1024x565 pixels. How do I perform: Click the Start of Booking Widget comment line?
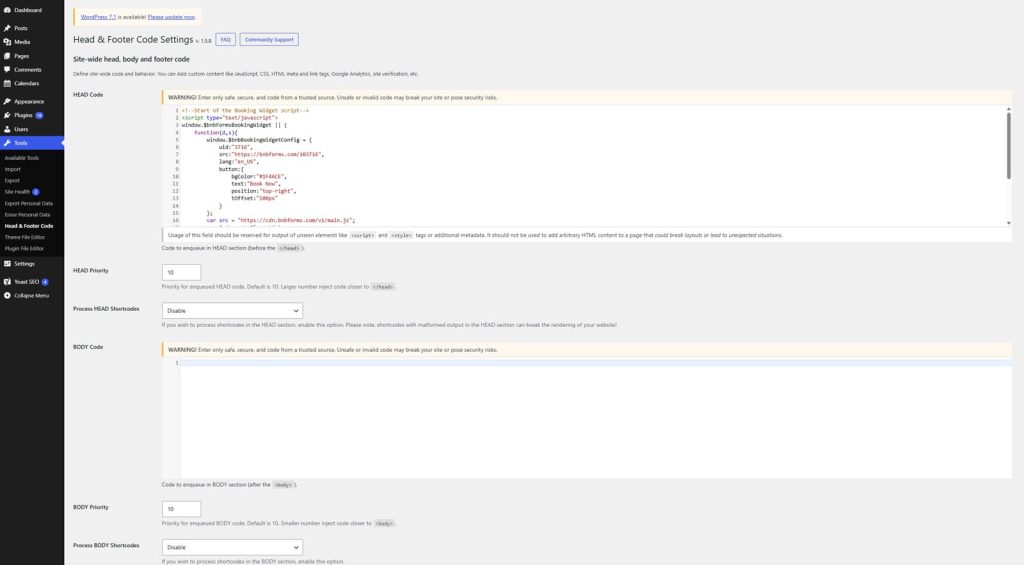pos(245,111)
